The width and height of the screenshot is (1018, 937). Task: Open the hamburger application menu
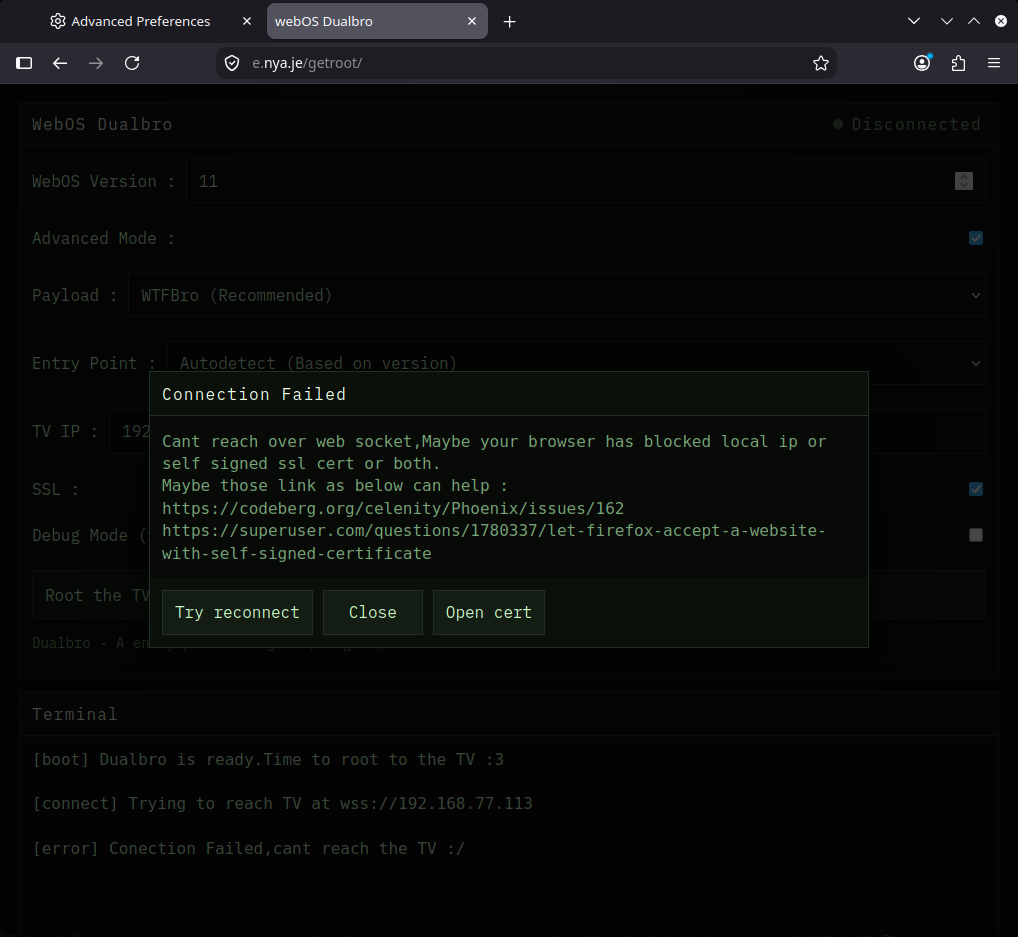[x=994, y=63]
